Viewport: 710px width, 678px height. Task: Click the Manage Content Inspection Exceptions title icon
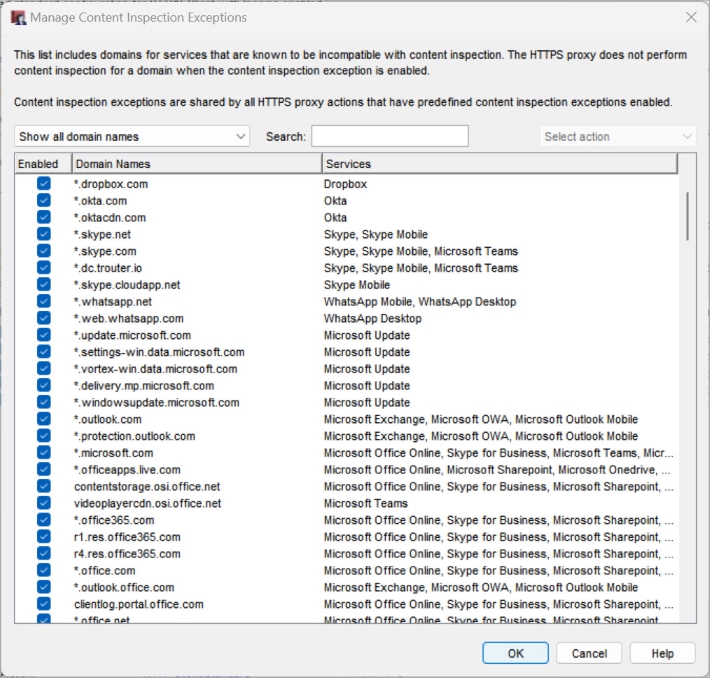click(x=19, y=18)
